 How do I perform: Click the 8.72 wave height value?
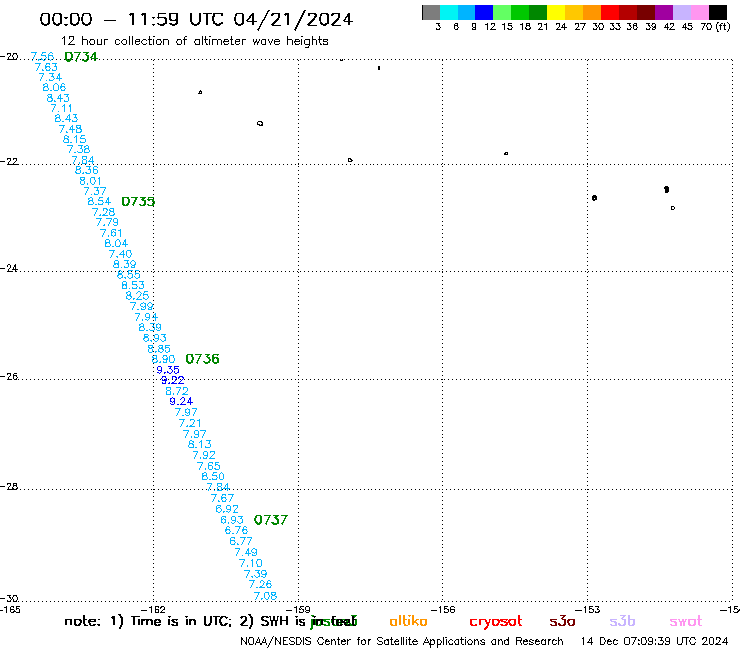tap(177, 391)
